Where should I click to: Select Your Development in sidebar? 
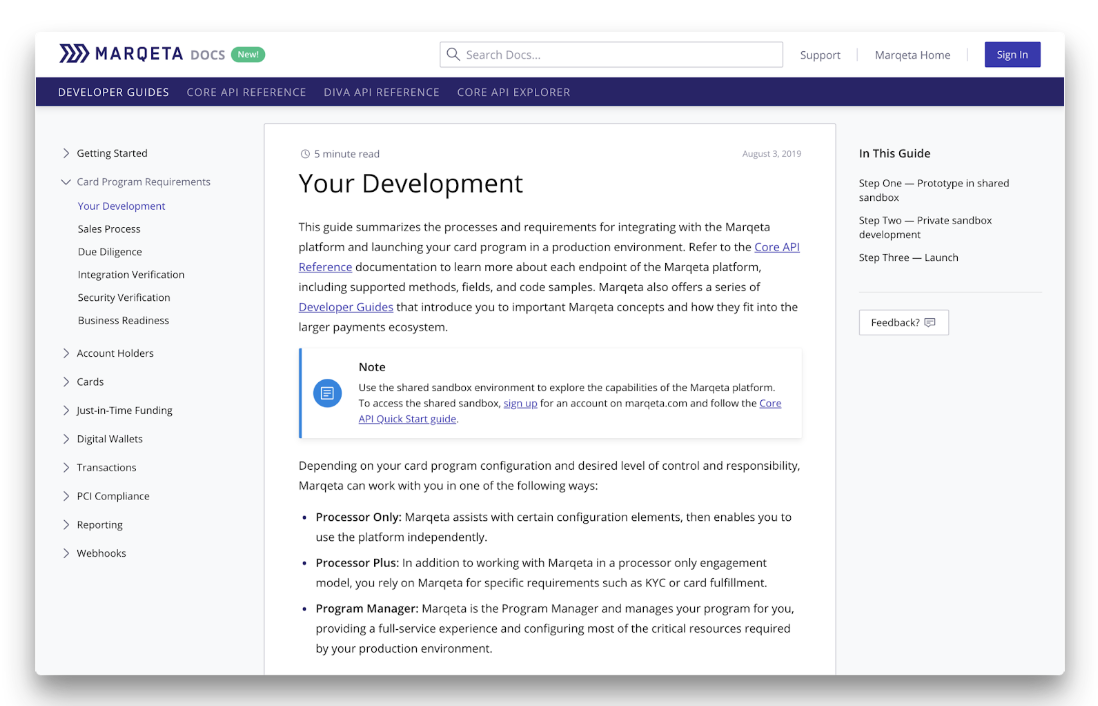[121, 206]
